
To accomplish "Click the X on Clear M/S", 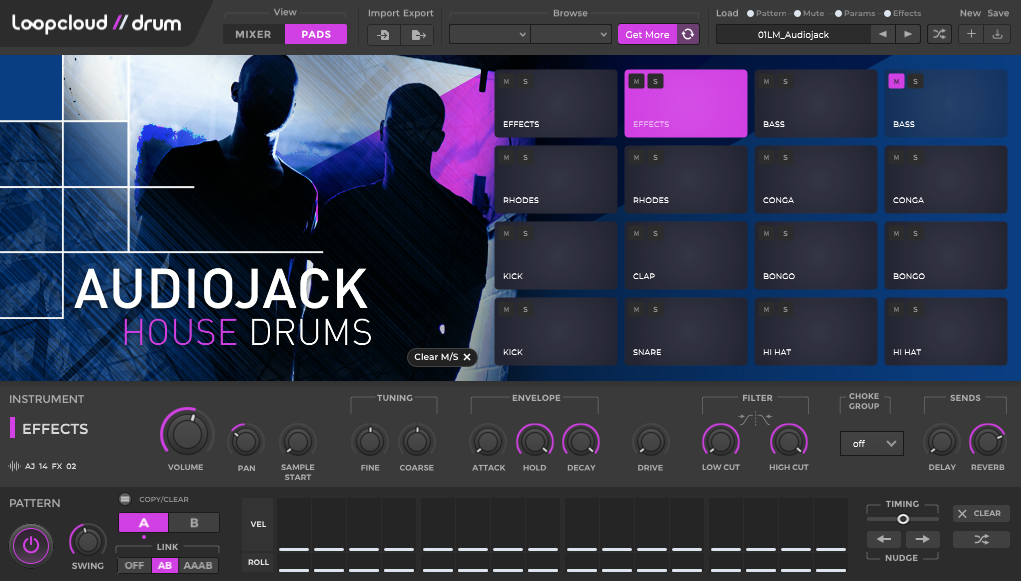I will point(467,357).
